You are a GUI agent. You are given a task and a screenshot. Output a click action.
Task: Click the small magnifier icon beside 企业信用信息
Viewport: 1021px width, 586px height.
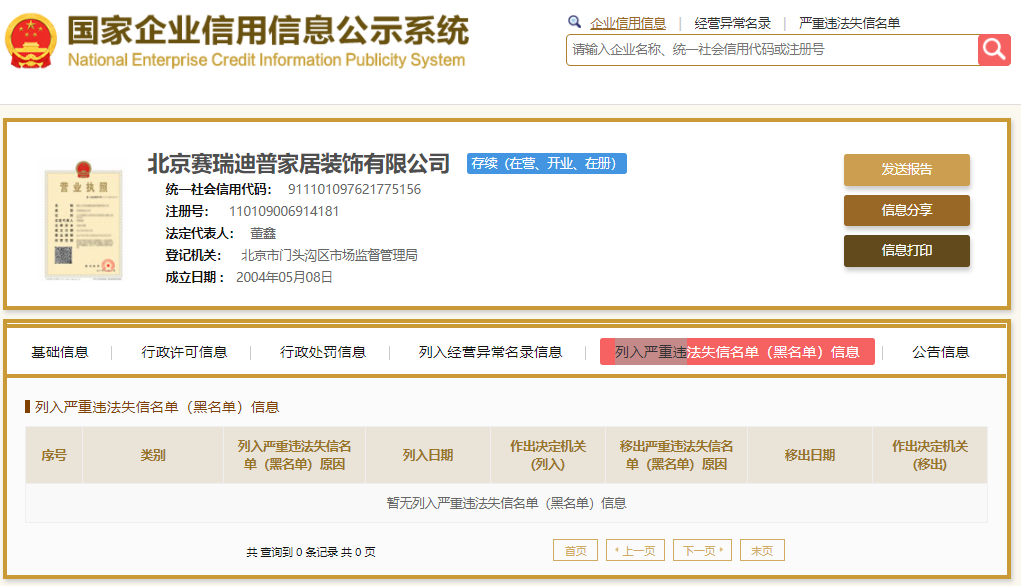click(x=574, y=22)
